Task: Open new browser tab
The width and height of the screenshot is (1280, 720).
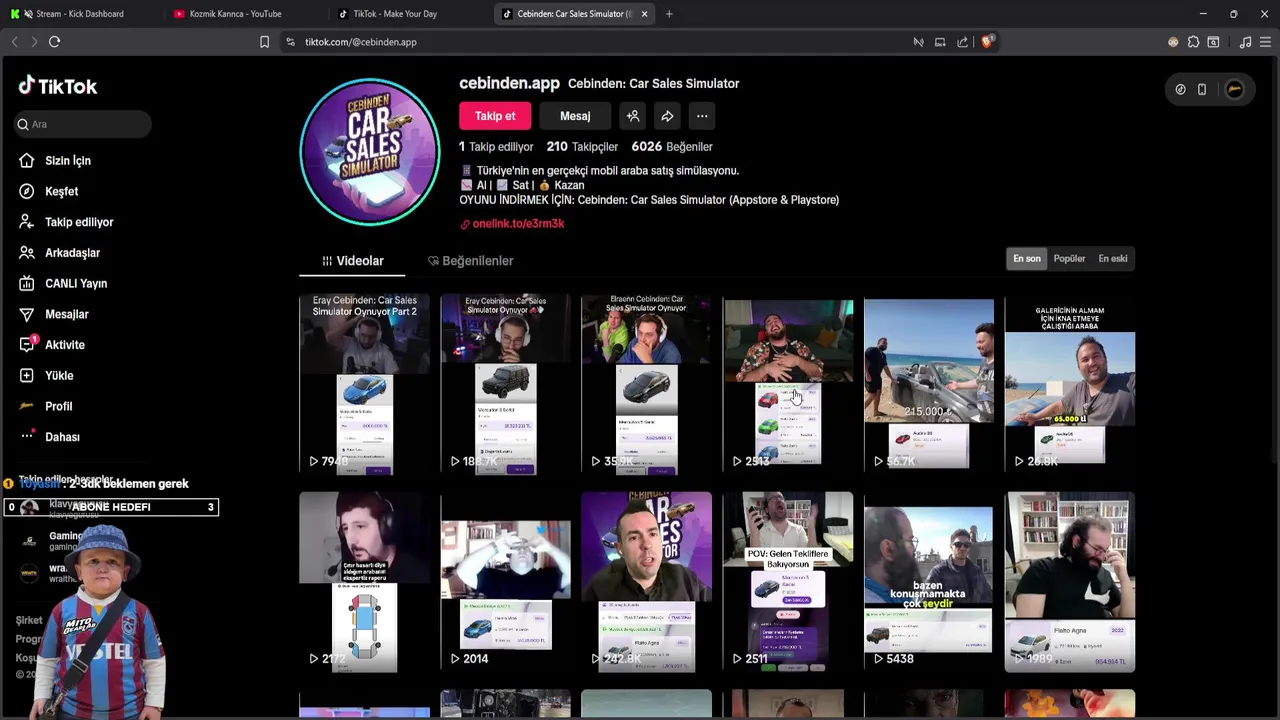Action: pyautogui.click(x=669, y=14)
